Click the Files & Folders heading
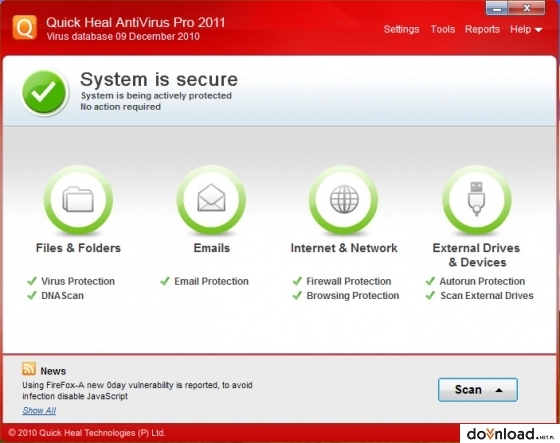The width and height of the screenshot is (560, 443). coord(78,248)
